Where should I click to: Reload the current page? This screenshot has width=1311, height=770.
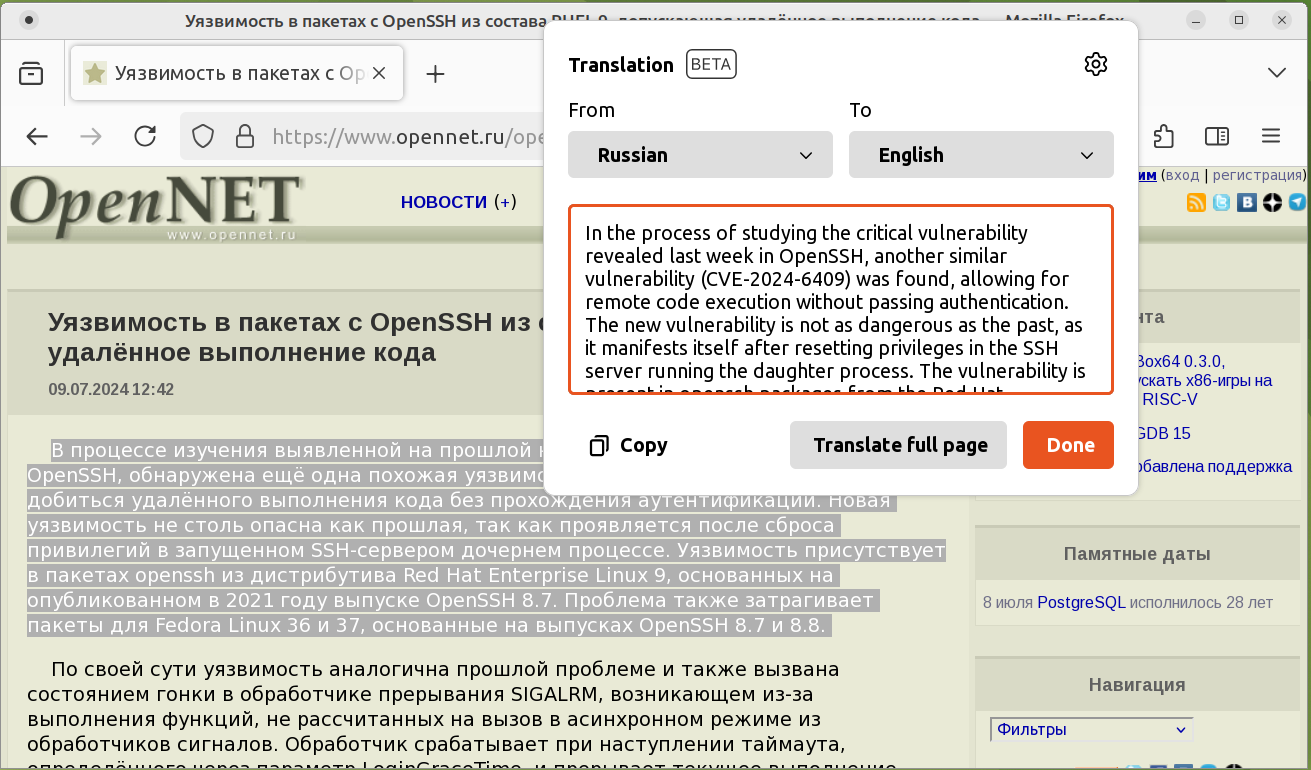click(145, 136)
